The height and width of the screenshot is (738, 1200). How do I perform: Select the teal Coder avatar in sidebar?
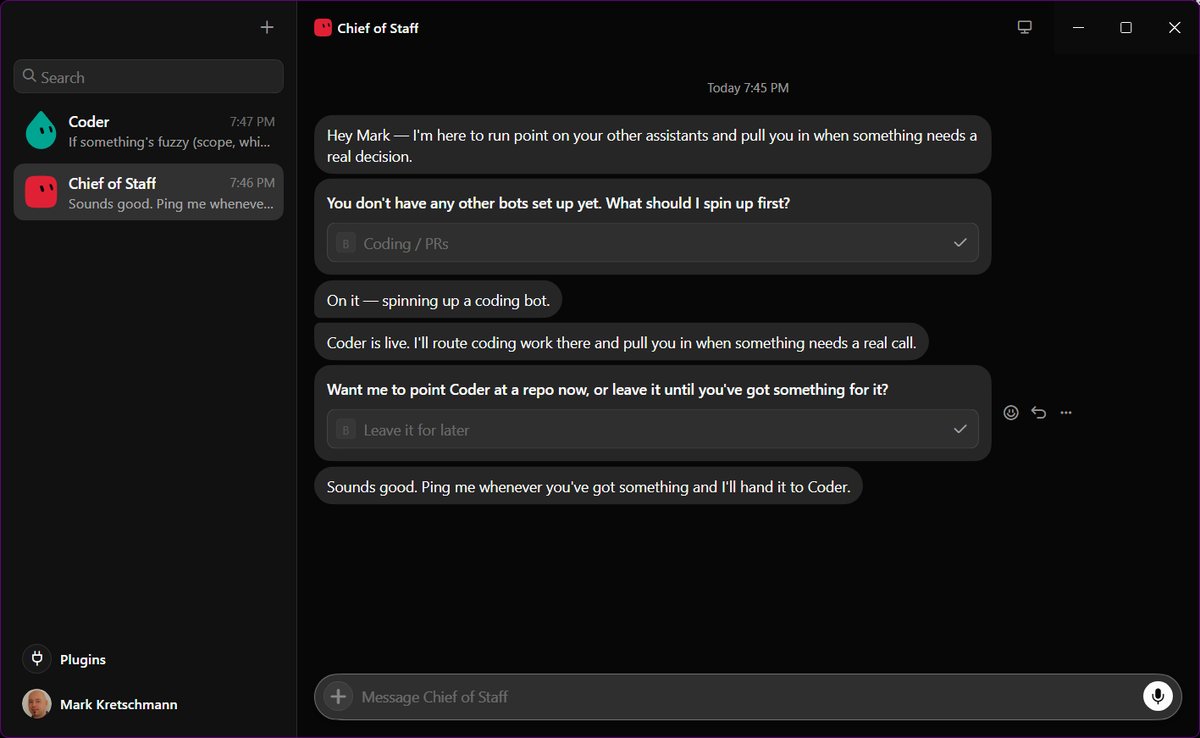[x=41, y=130]
